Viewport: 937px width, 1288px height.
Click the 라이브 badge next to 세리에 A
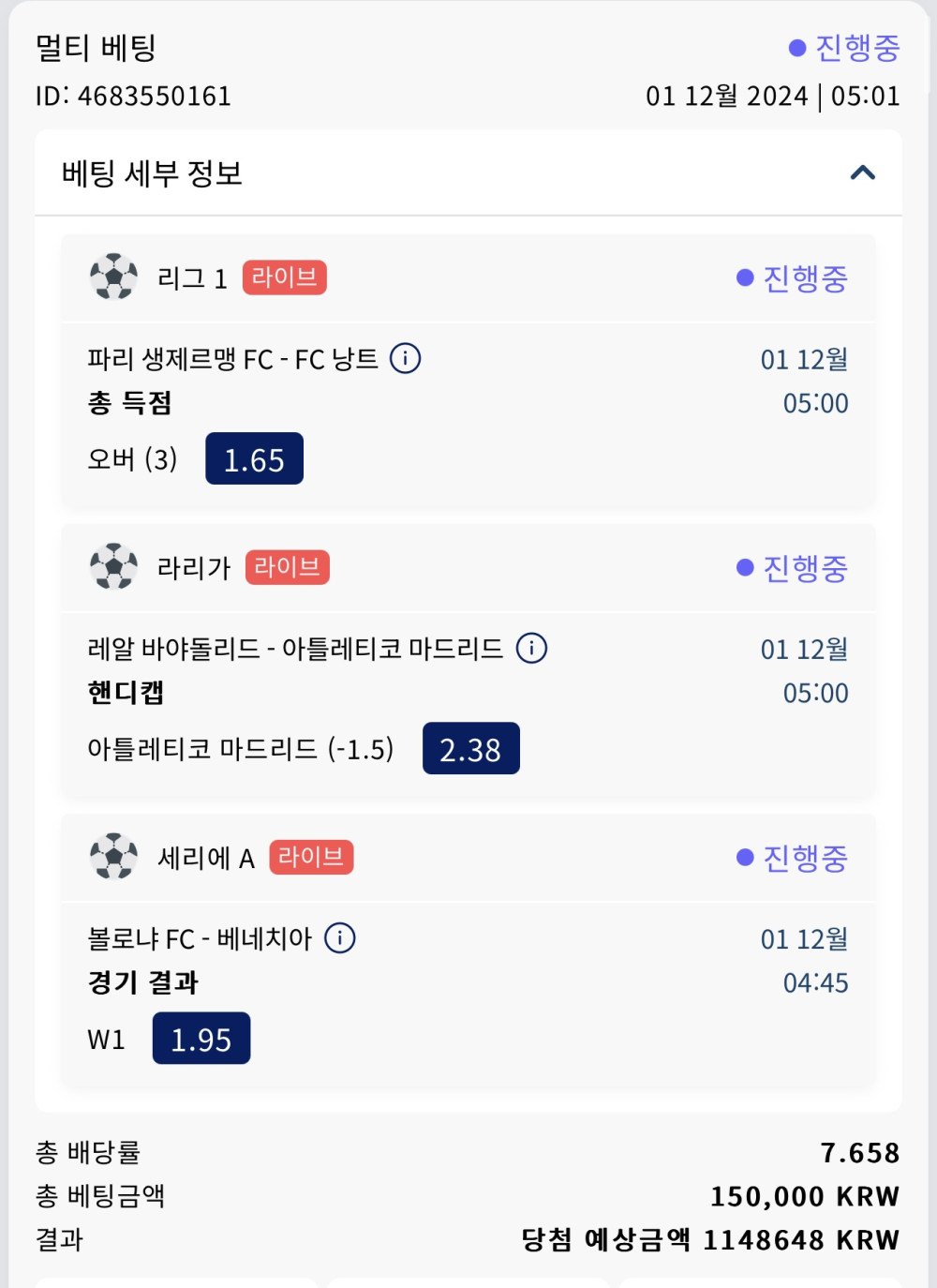311,857
